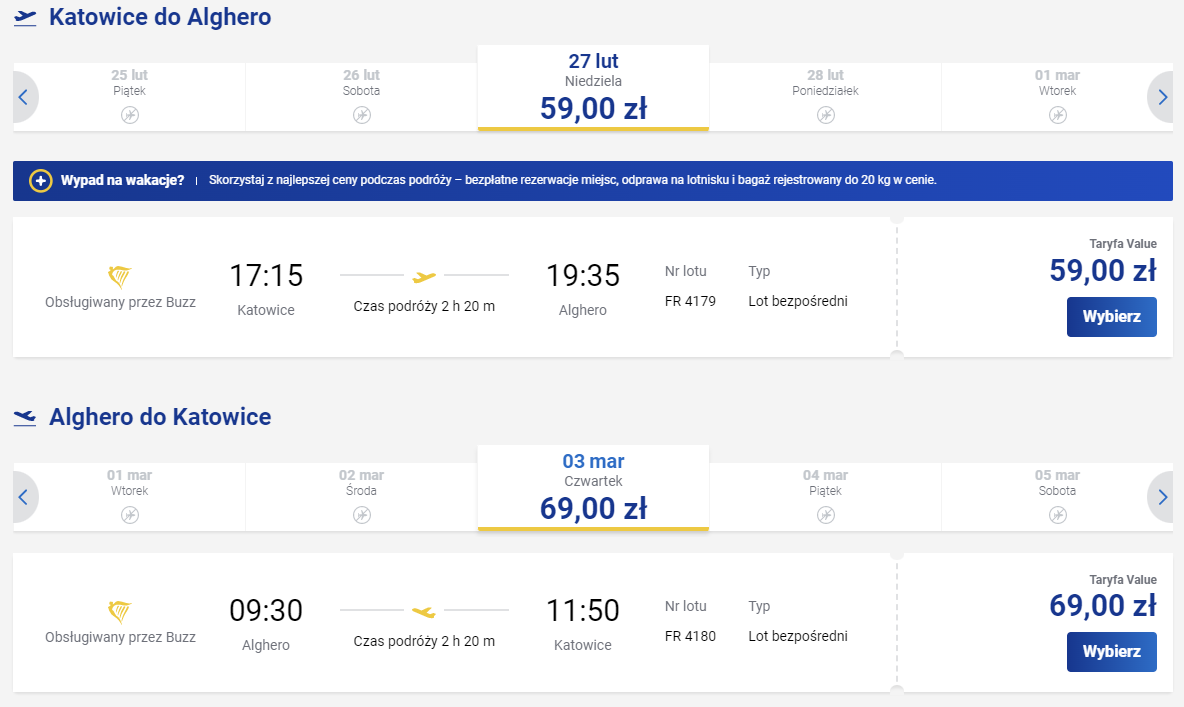Click the Ryanair harp logo on flight FR 4179
The image size is (1184, 707).
119,277
